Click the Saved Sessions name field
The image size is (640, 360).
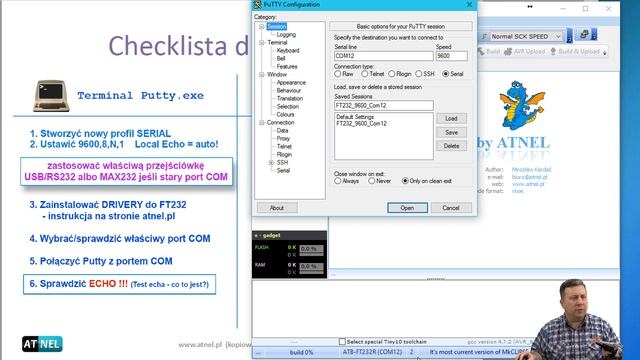pos(384,105)
